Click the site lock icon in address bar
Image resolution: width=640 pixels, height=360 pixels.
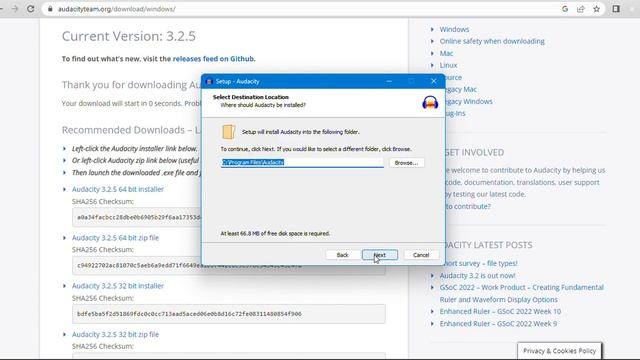click(50, 9)
